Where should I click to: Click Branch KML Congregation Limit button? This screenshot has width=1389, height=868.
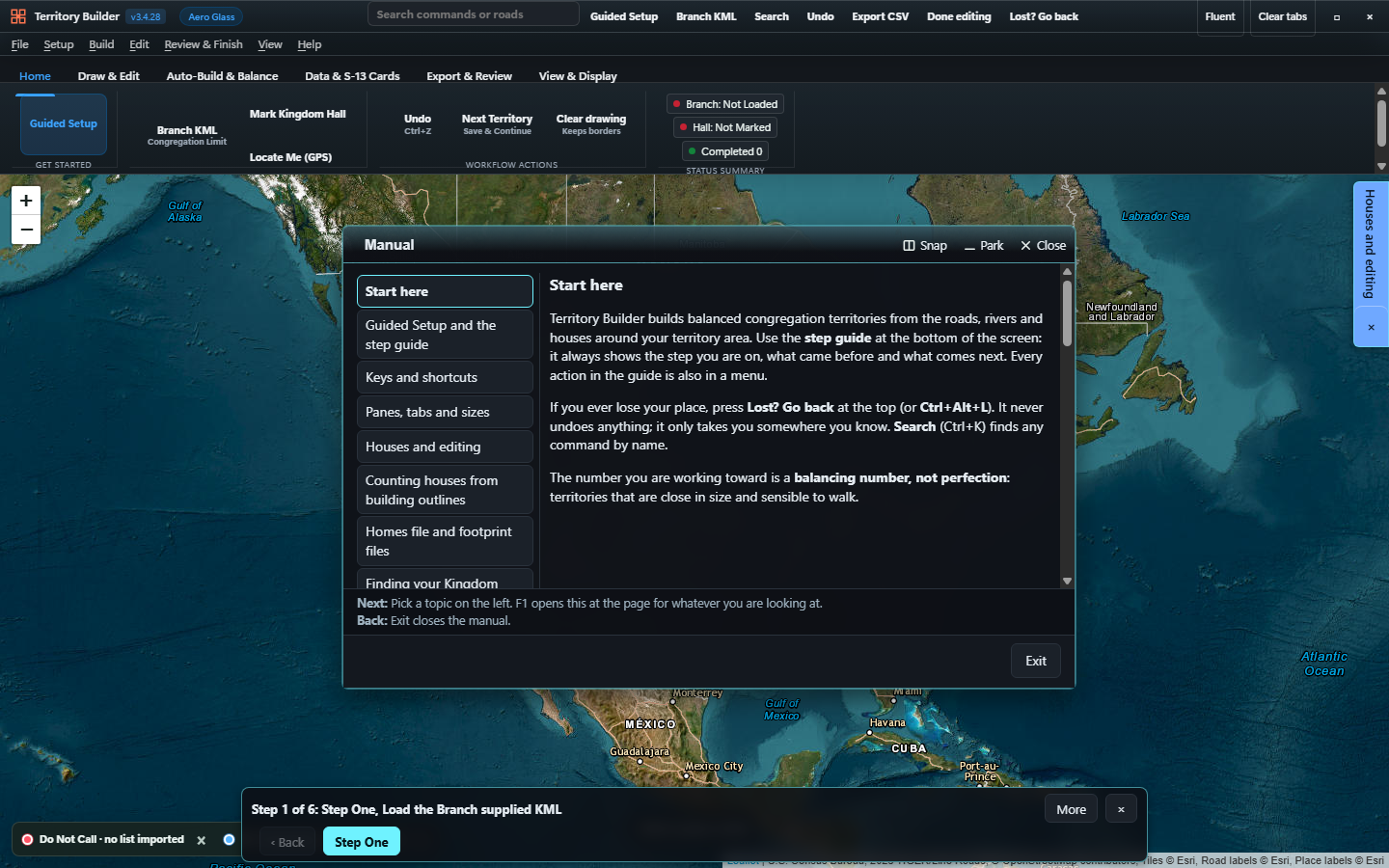tap(187, 135)
